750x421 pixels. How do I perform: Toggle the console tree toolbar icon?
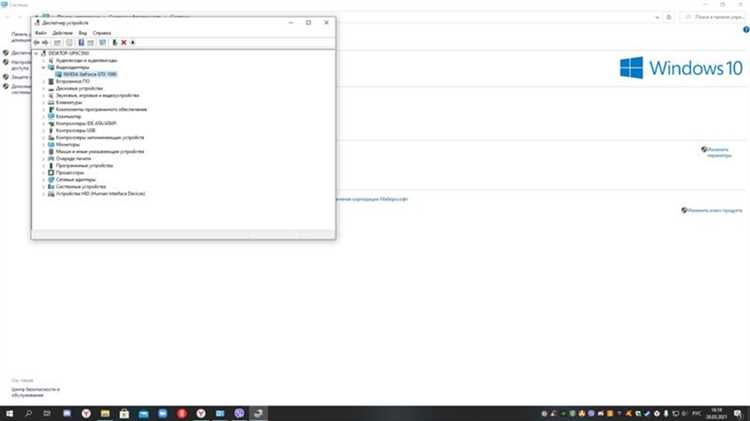pyautogui.click(x=57, y=43)
